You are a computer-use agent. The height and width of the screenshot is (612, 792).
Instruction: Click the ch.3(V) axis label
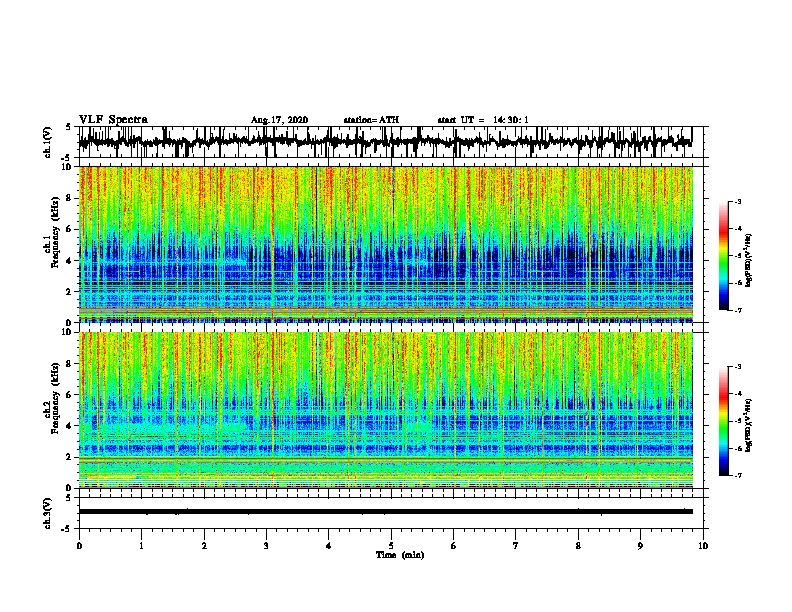48,513
